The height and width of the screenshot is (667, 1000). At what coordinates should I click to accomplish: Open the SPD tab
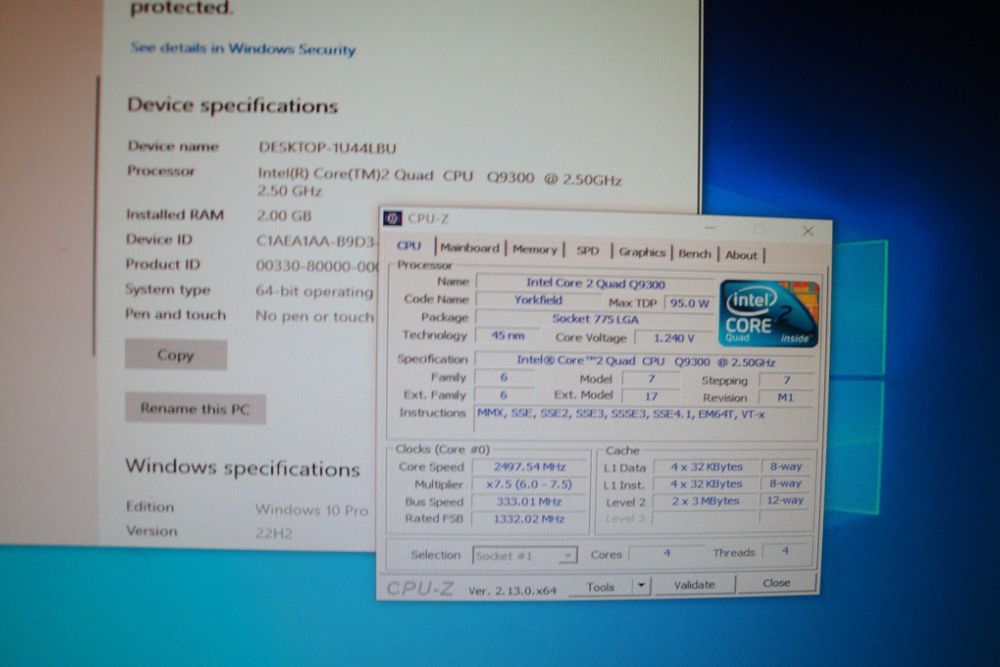[587, 251]
